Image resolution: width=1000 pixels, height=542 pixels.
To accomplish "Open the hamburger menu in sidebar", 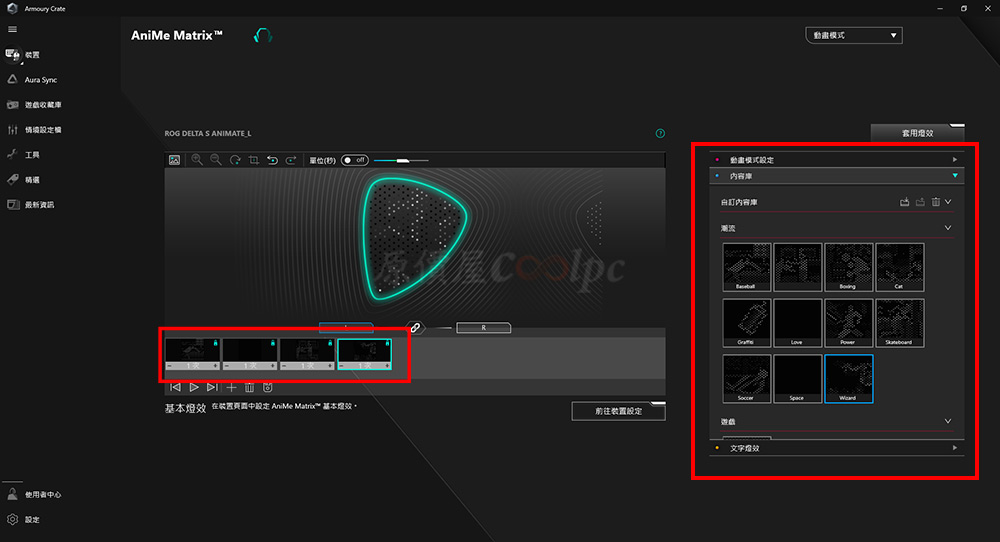I will (12, 29).
